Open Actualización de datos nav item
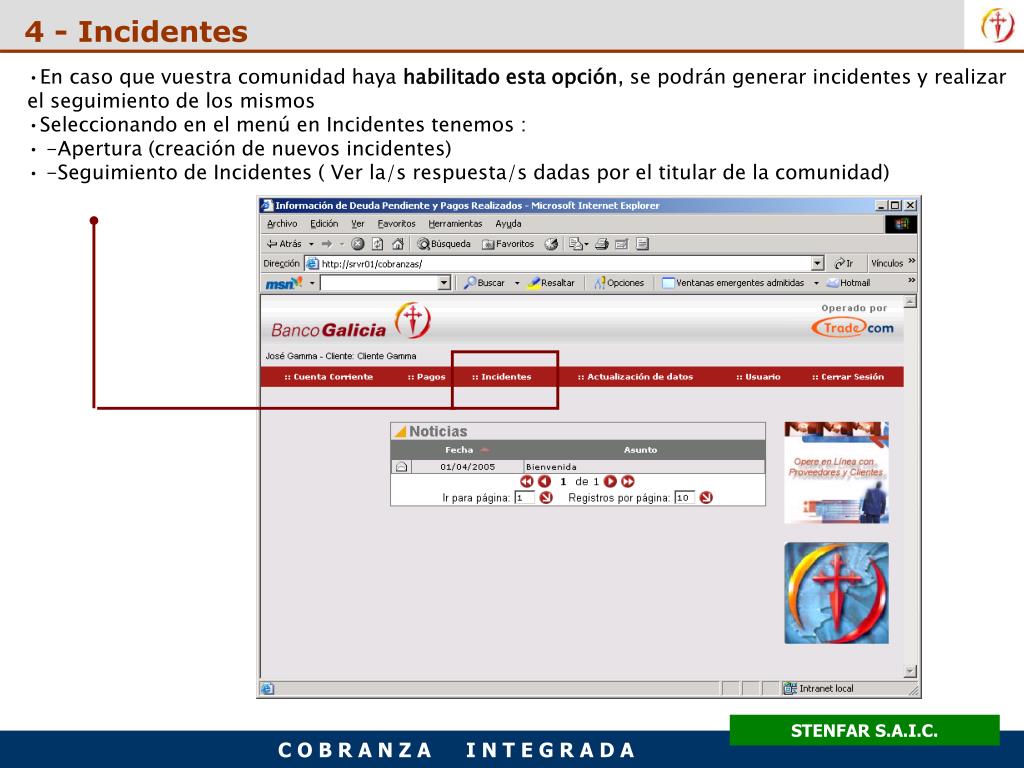The width and height of the screenshot is (1024, 768). click(635, 377)
